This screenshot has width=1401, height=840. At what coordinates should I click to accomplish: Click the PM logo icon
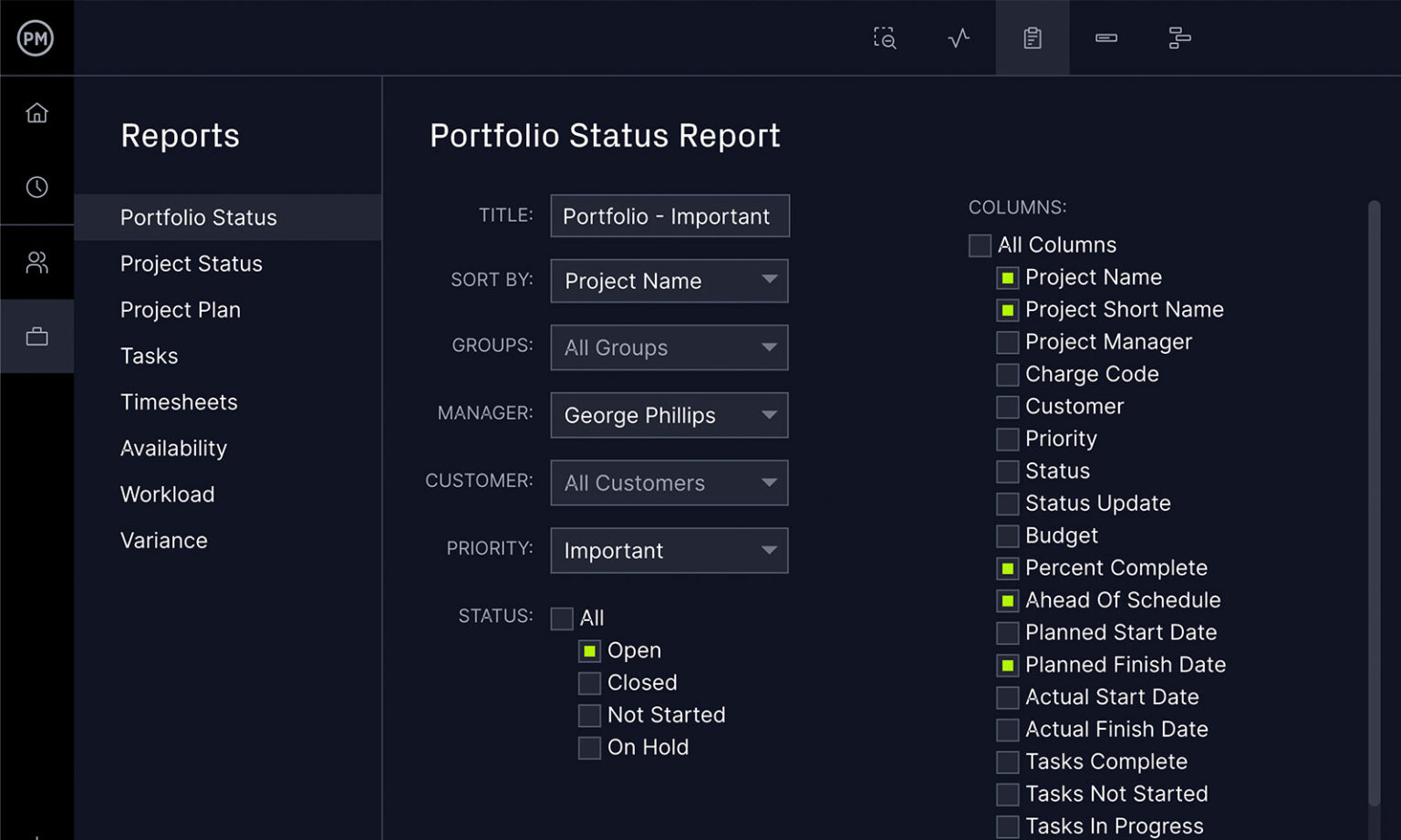coord(36,38)
